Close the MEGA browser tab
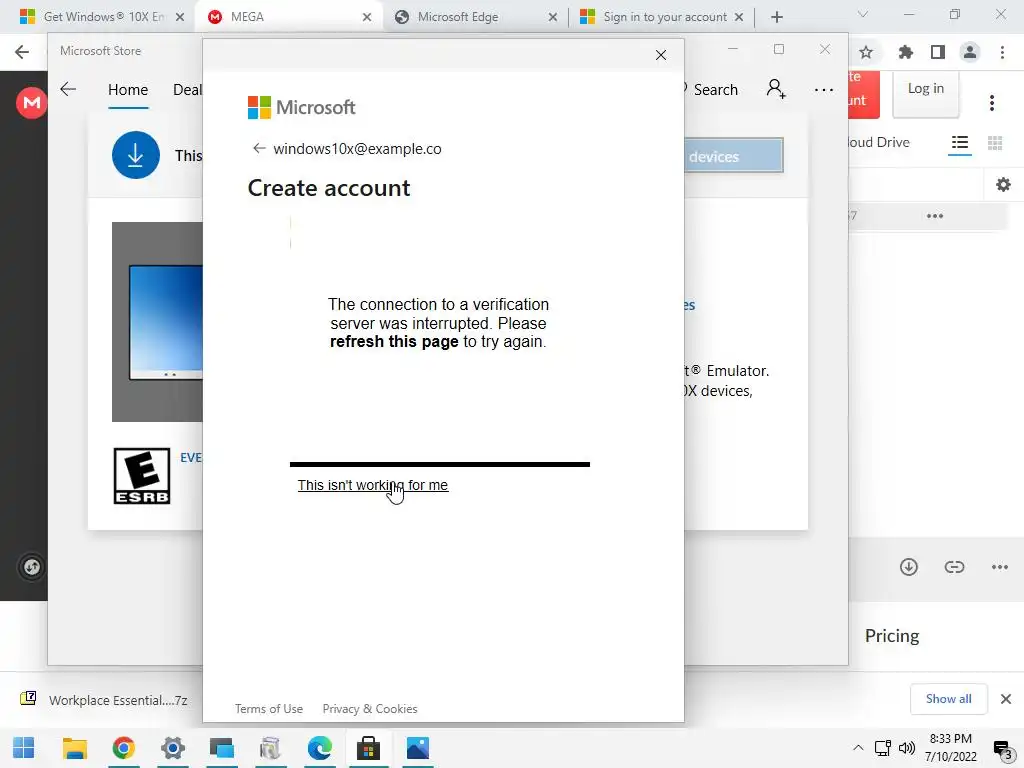 367,17
